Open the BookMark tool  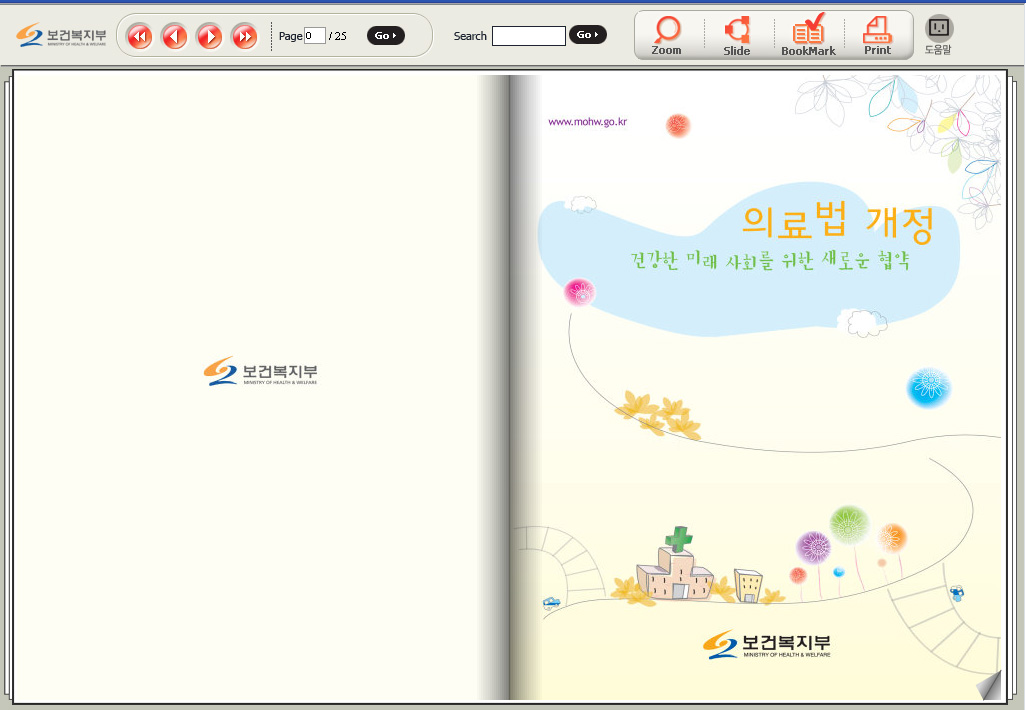(808, 35)
